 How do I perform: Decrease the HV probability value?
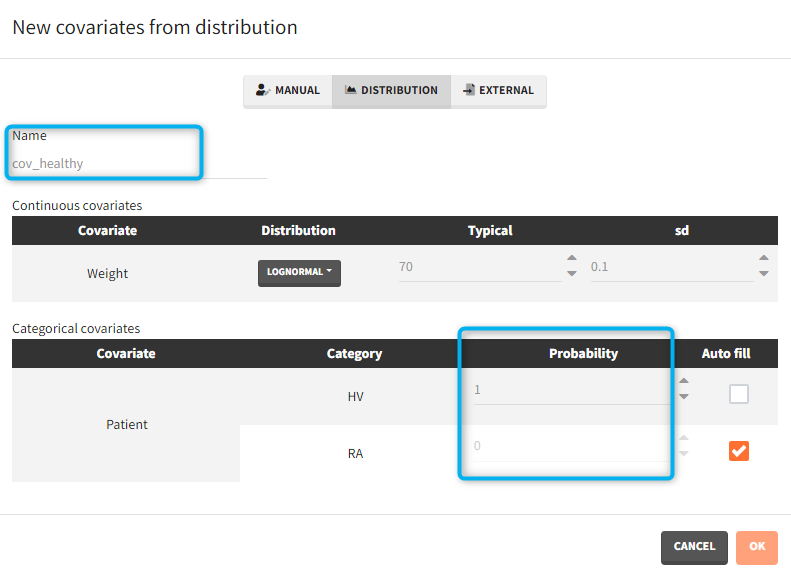(684, 397)
